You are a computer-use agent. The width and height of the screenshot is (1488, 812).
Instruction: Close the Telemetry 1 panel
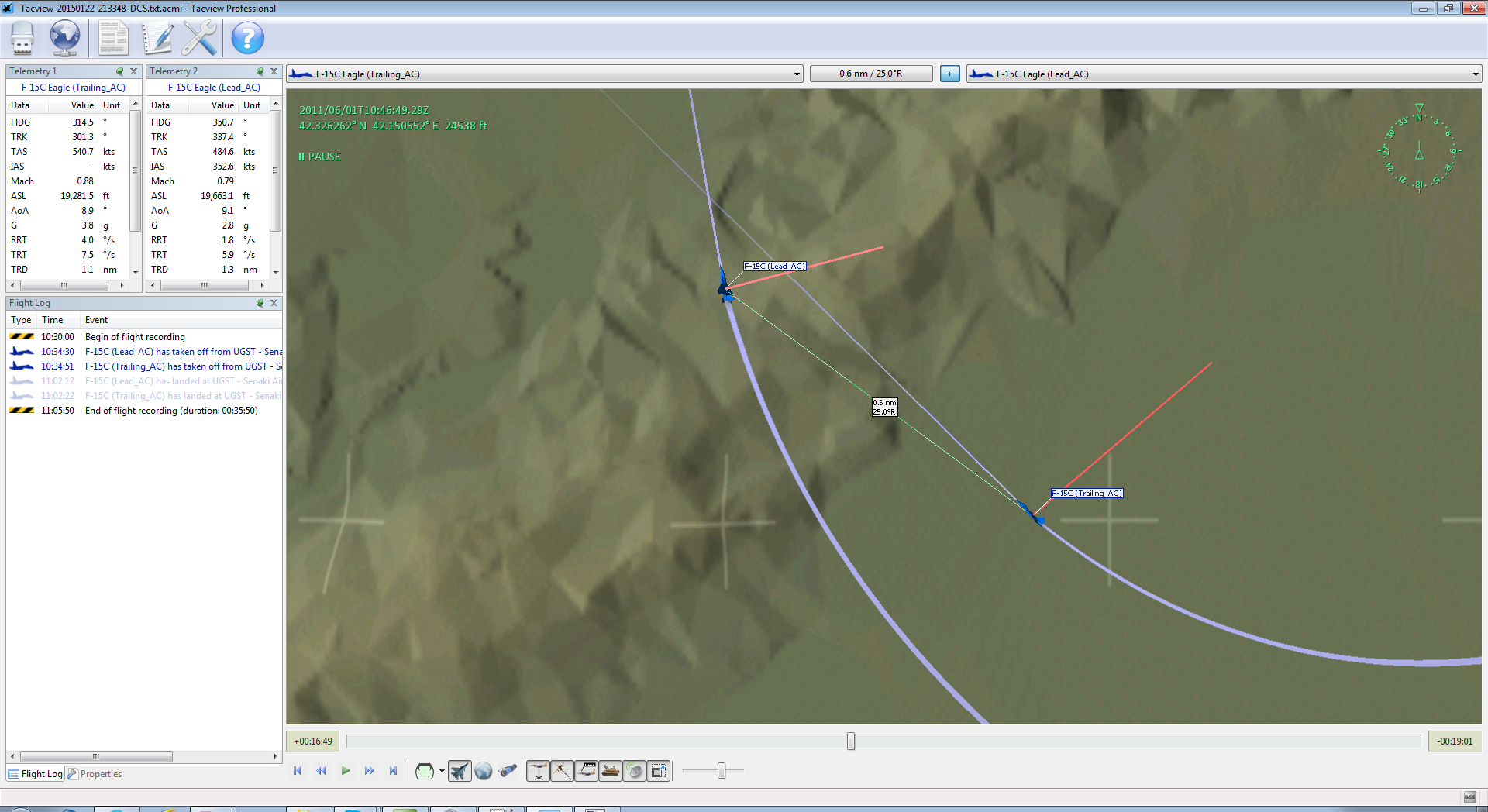[133, 71]
